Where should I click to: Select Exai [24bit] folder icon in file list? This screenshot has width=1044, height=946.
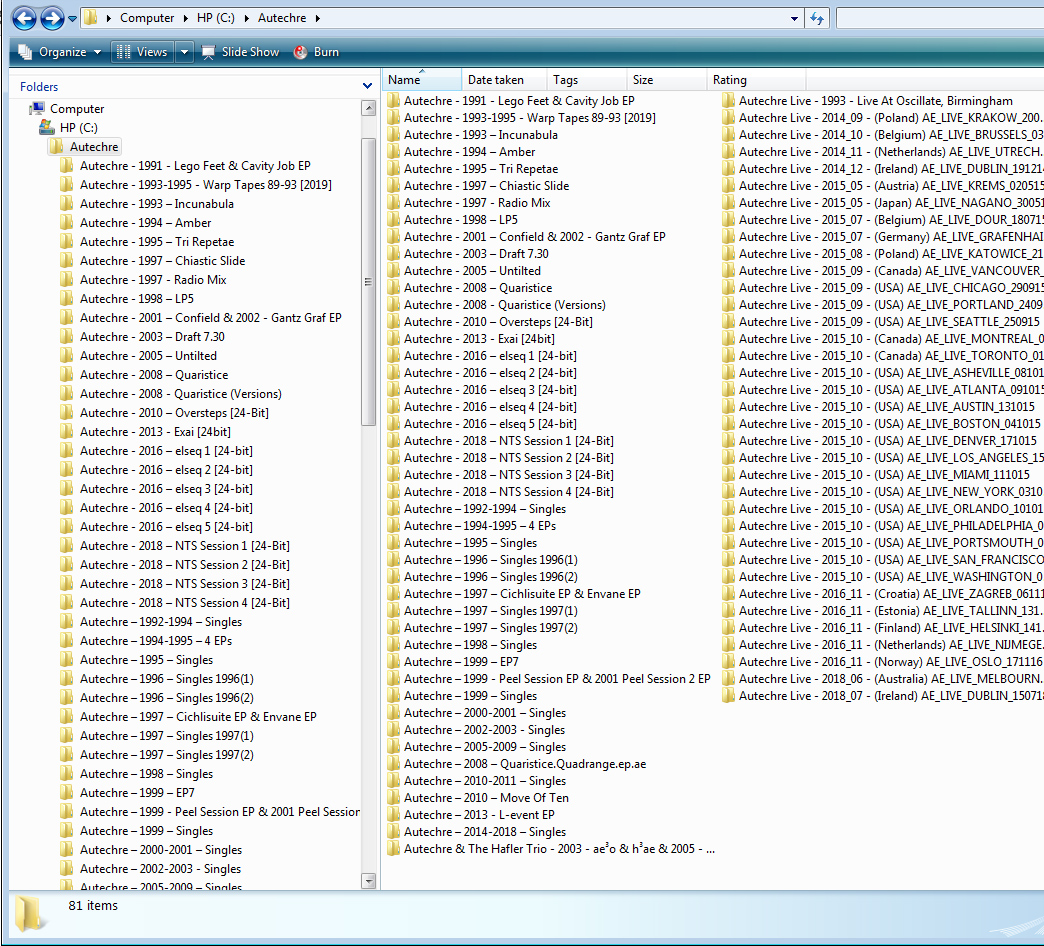(393, 338)
